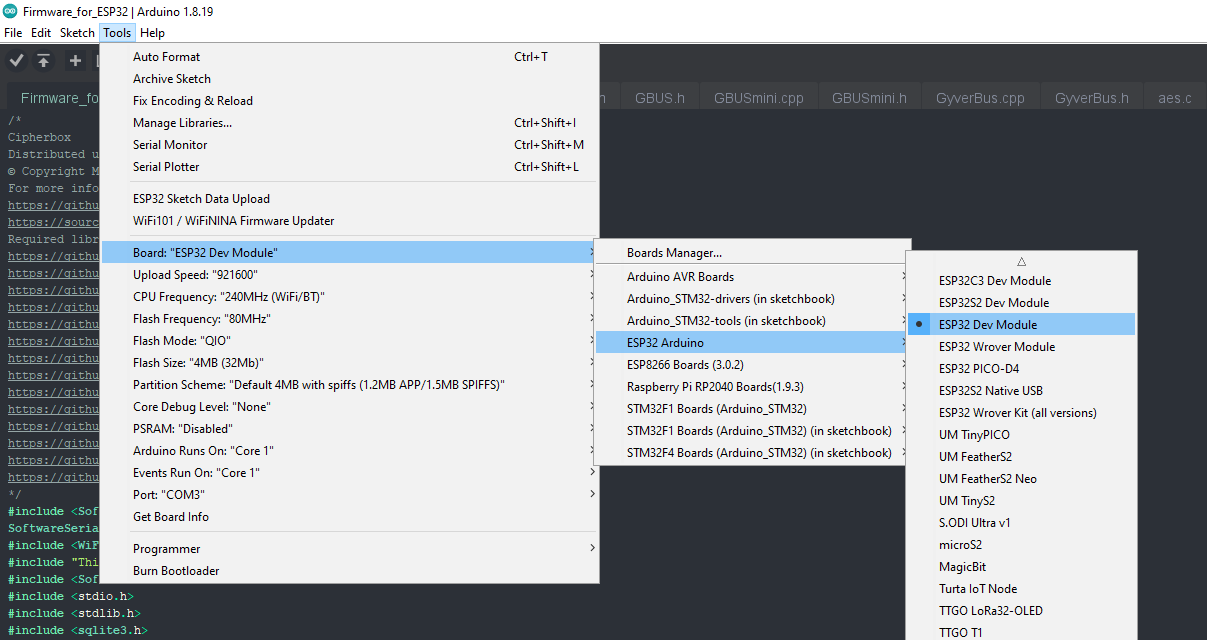
Task: Expand Flash Size "4MB (32Mb)" submenu
Action: (x=350, y=363)
